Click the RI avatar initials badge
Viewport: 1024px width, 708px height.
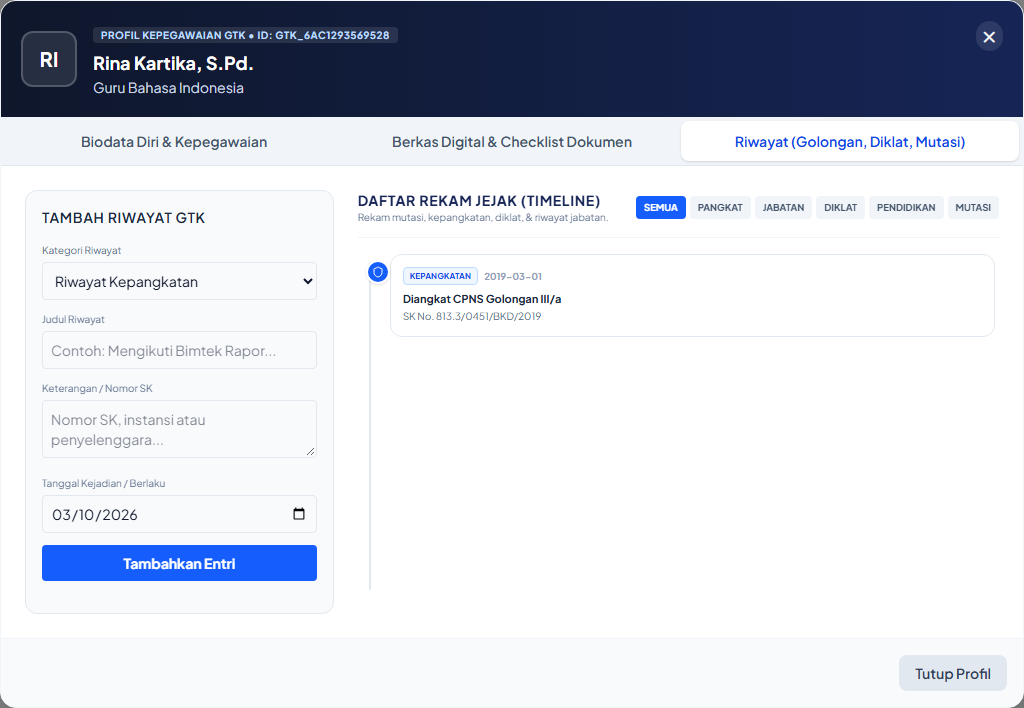click(x=49, y=59)
